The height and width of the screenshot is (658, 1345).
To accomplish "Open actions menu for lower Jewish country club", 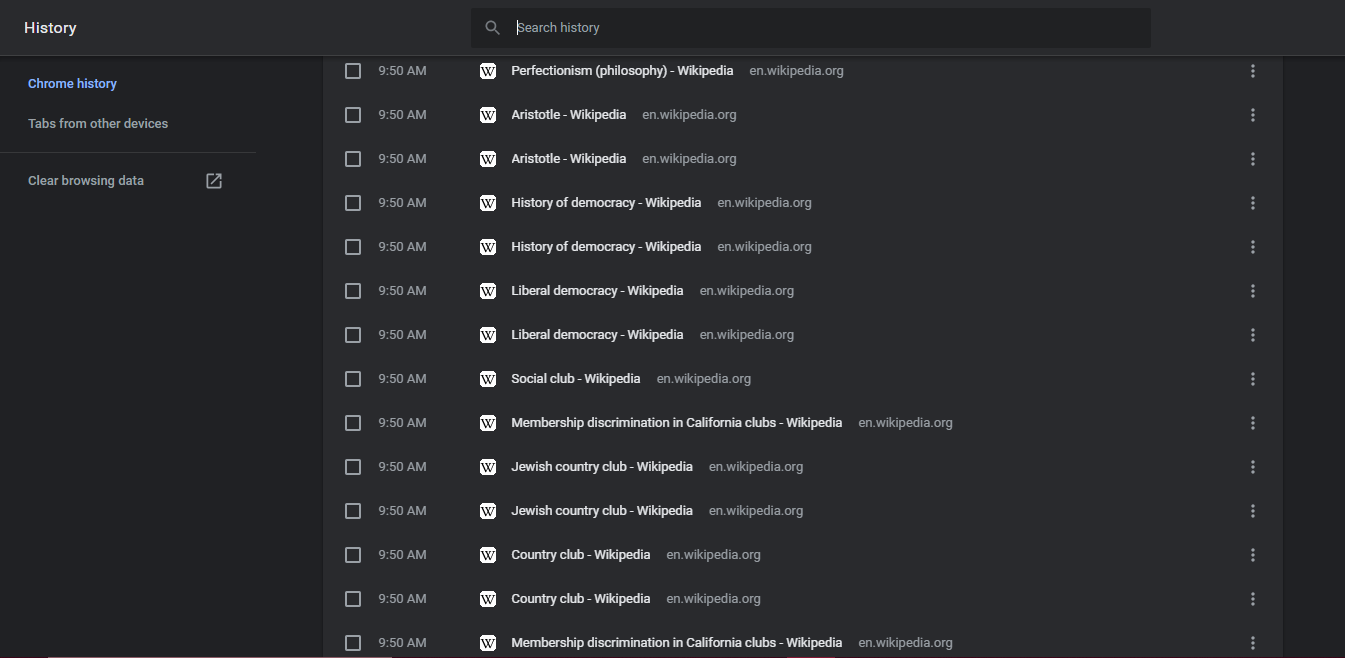I will pos(1252,511).
